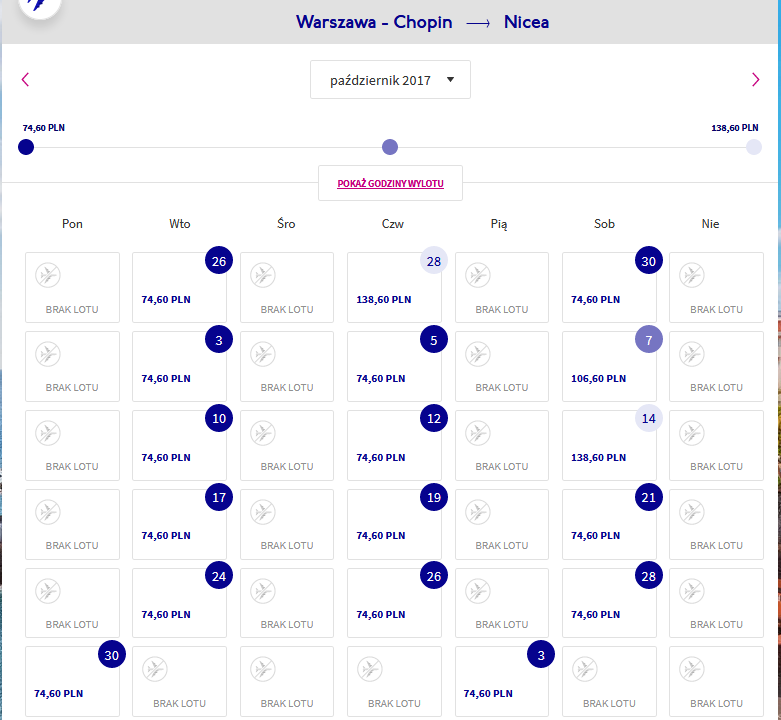Select 74,60 PLN flight on Saturday 21

pyautogui.click(x=609, y=524)
